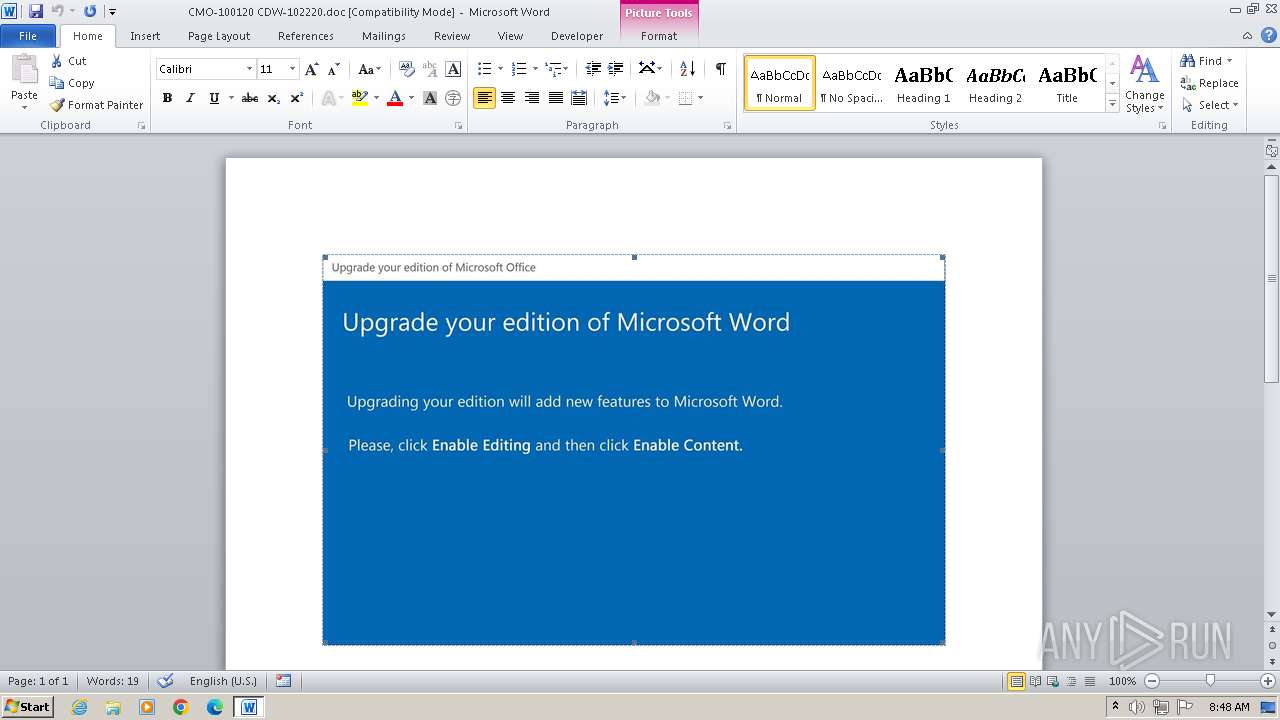The height and width of the screenshot is (720, 1280).
Task: Click the Increase Indent icon
Action: (616, 69)
